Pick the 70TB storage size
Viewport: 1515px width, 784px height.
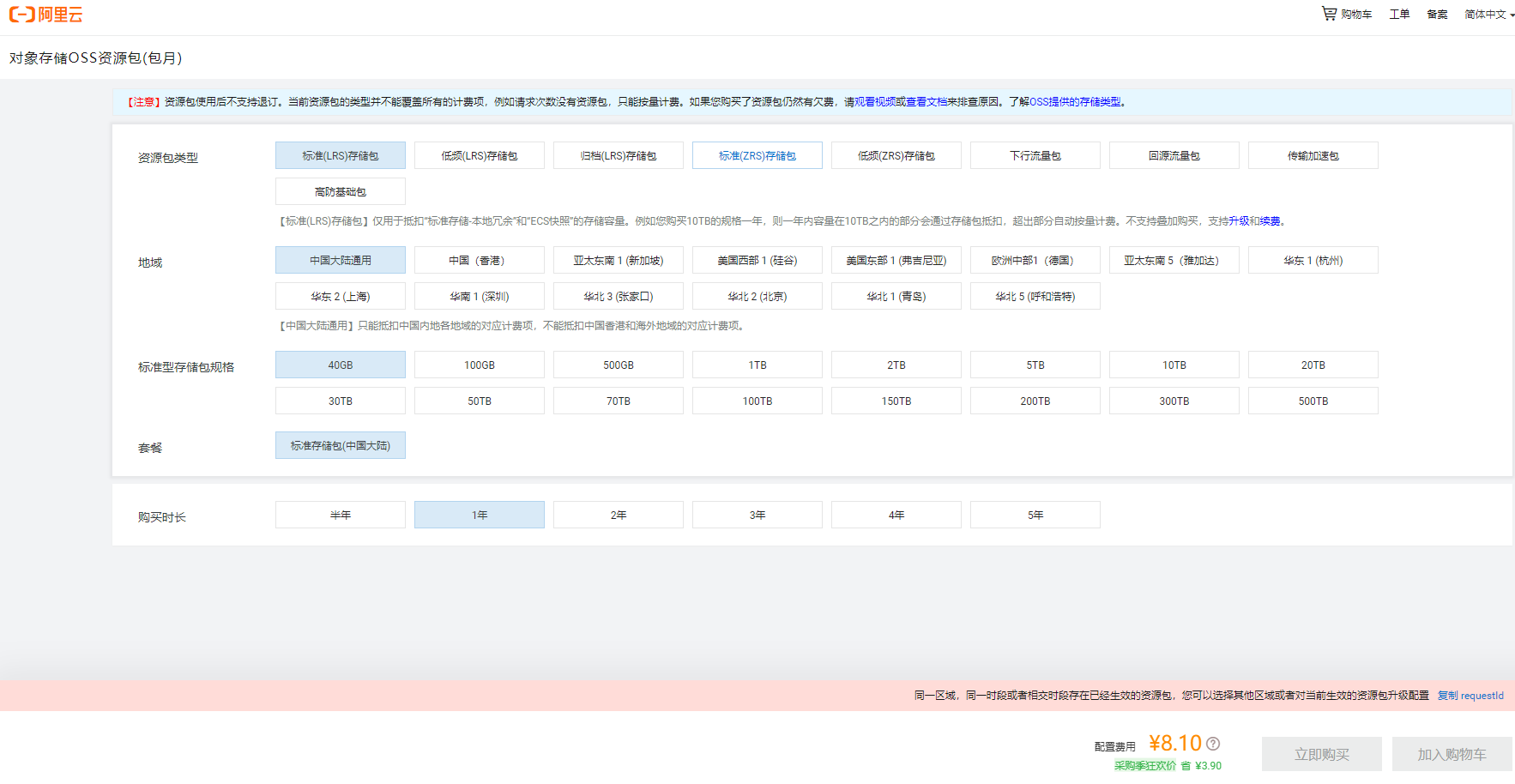pos(619,401)
